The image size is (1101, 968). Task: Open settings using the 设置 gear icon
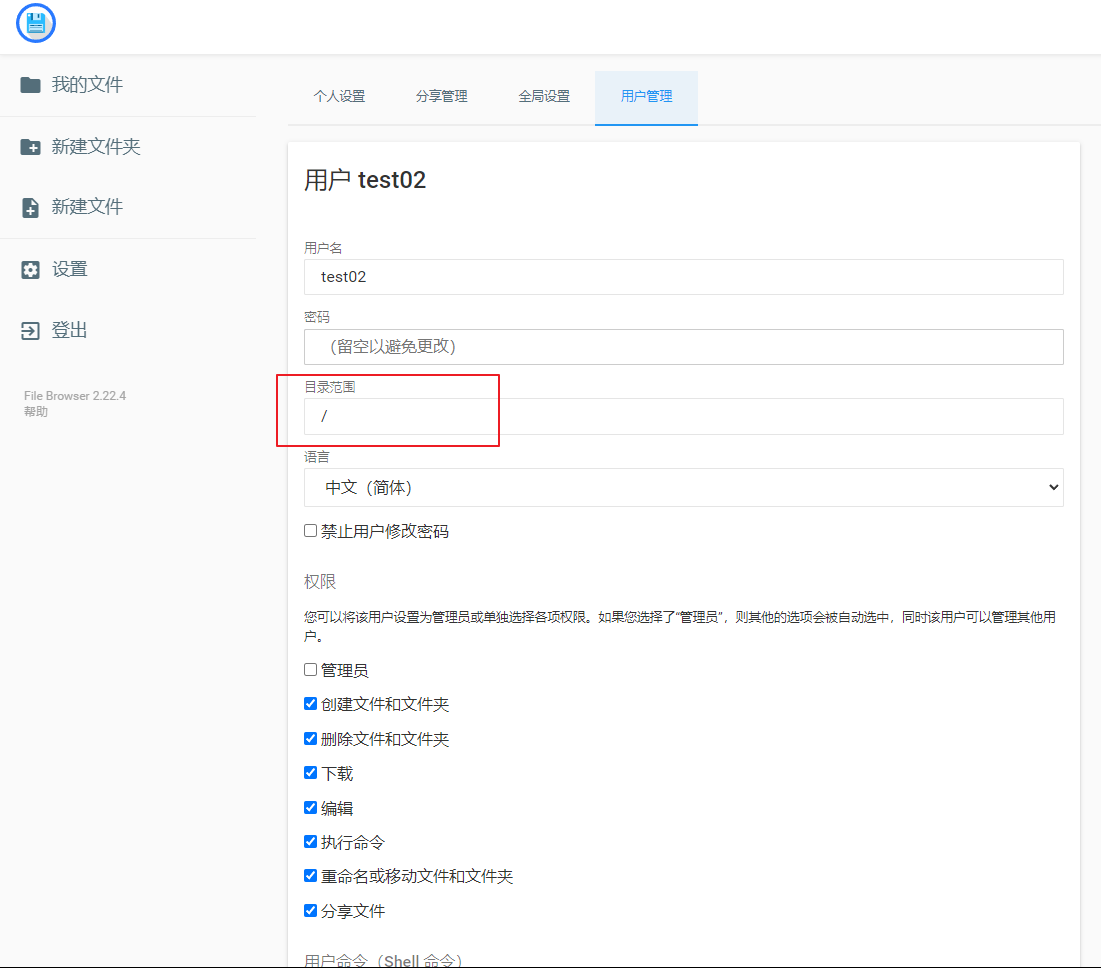coord(30,269)
